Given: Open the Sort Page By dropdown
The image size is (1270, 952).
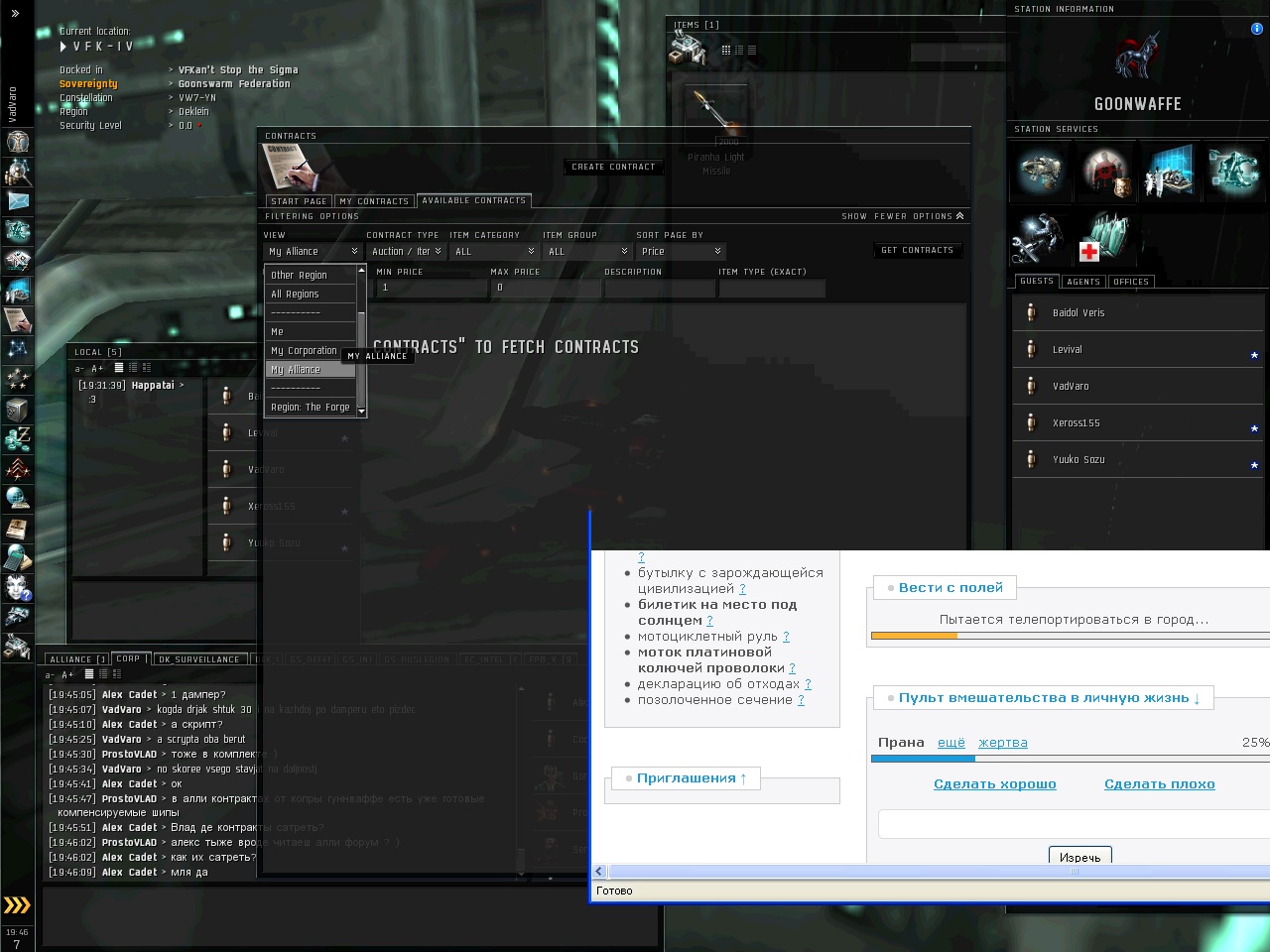Looking at the screenshot, I should coord(681,252).
